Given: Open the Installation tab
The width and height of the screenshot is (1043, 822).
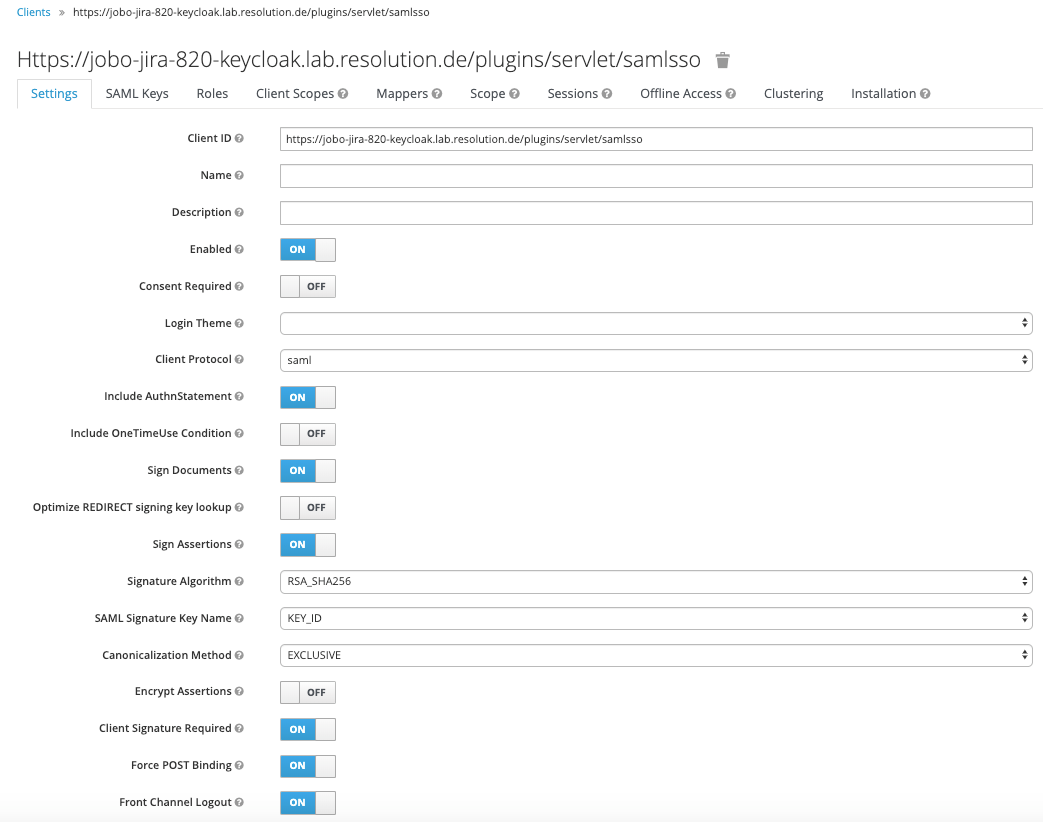Looking at the screenshot, I should pos(883,94).
